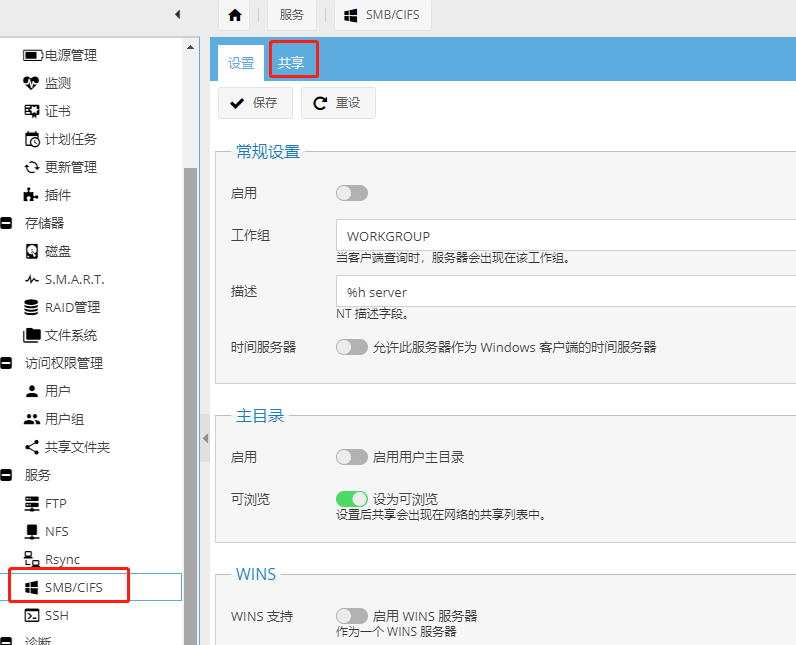Click the 共享文件夹 share icon

[x=31, y=447]
